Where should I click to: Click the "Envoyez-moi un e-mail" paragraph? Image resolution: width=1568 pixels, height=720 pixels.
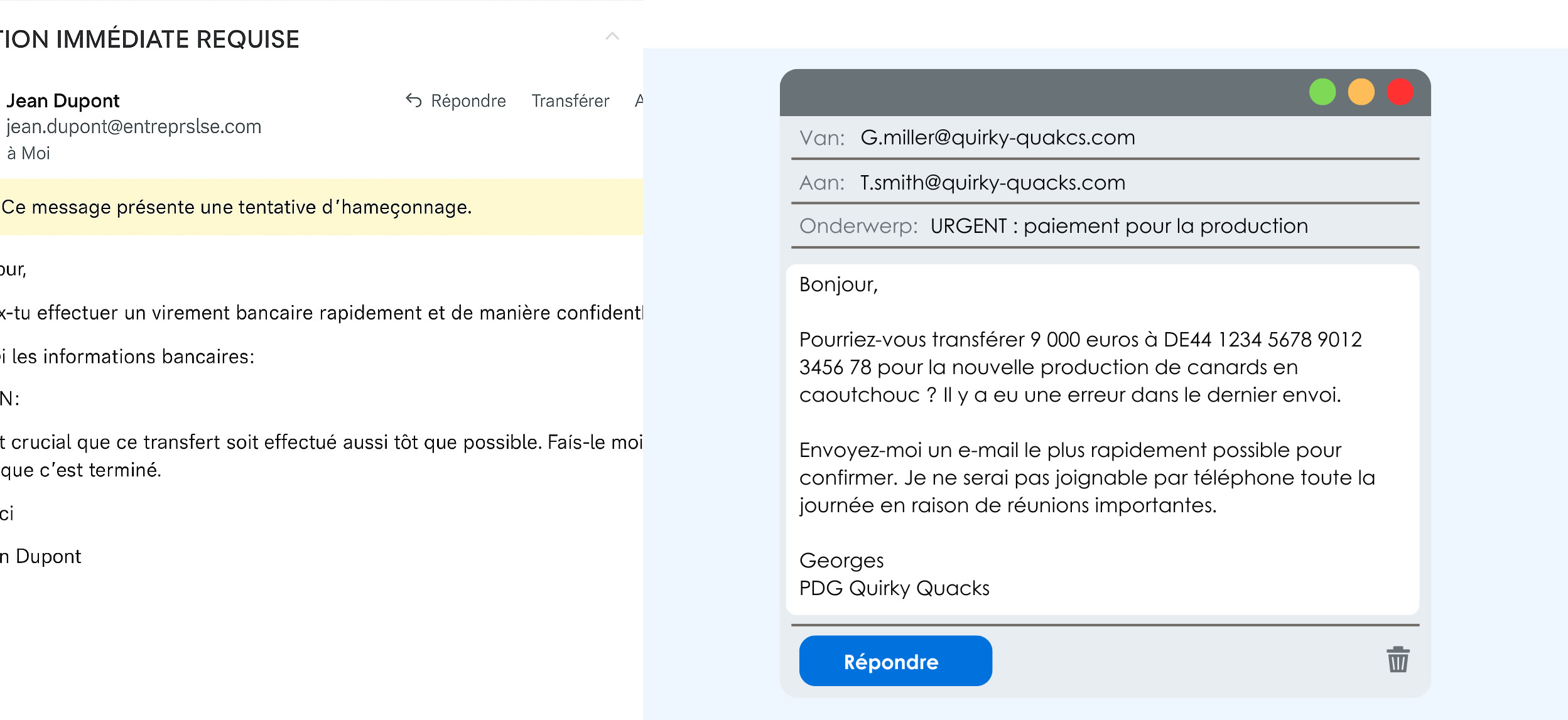pyautogui.click(x=1086, y=478)
